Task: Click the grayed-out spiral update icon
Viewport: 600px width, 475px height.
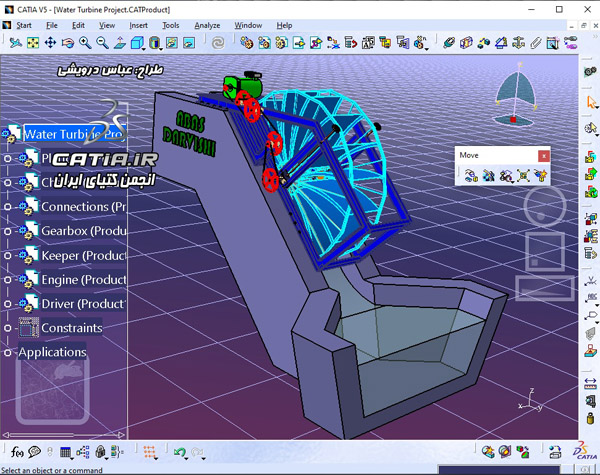Action: [218, 42]
